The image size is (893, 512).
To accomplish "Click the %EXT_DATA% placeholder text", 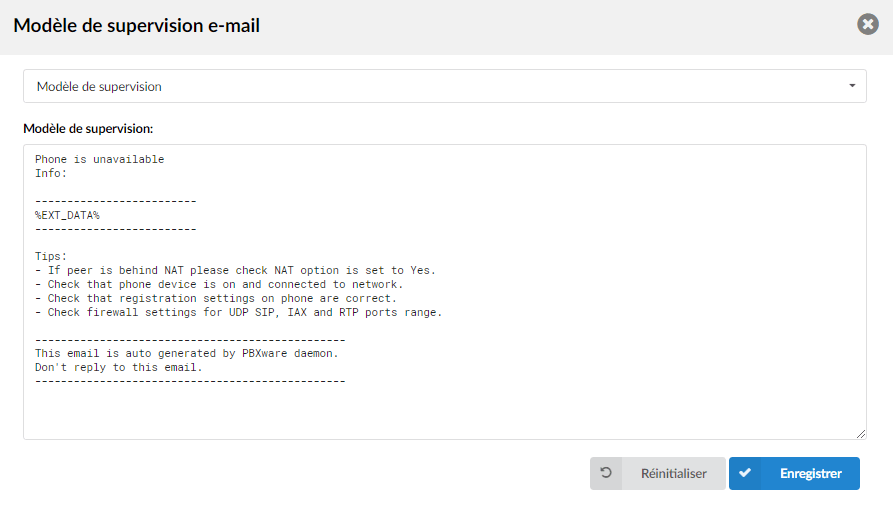I will tap(67, 215).
